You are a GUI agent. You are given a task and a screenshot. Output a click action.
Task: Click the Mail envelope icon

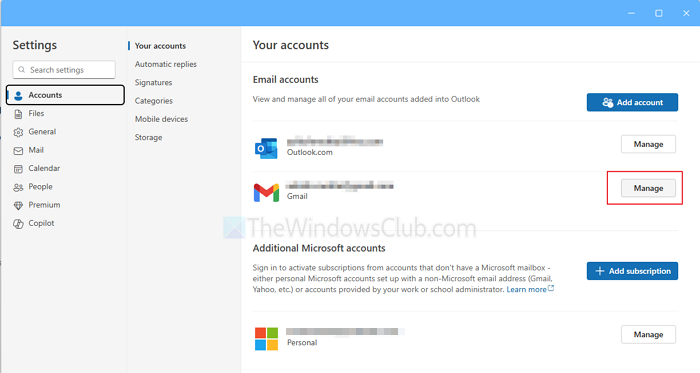(18, 151)
